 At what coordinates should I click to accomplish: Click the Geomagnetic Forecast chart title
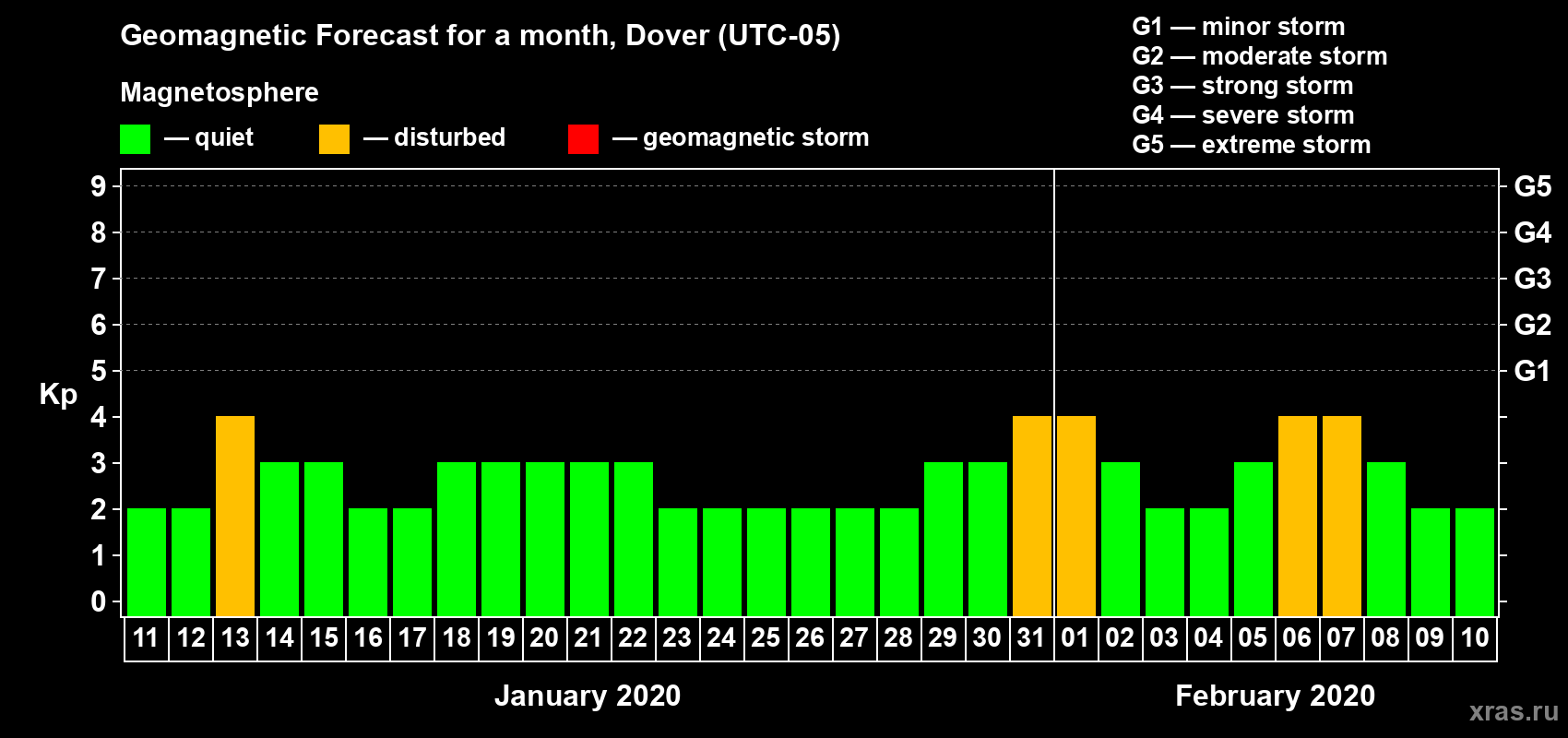(481, 36)
